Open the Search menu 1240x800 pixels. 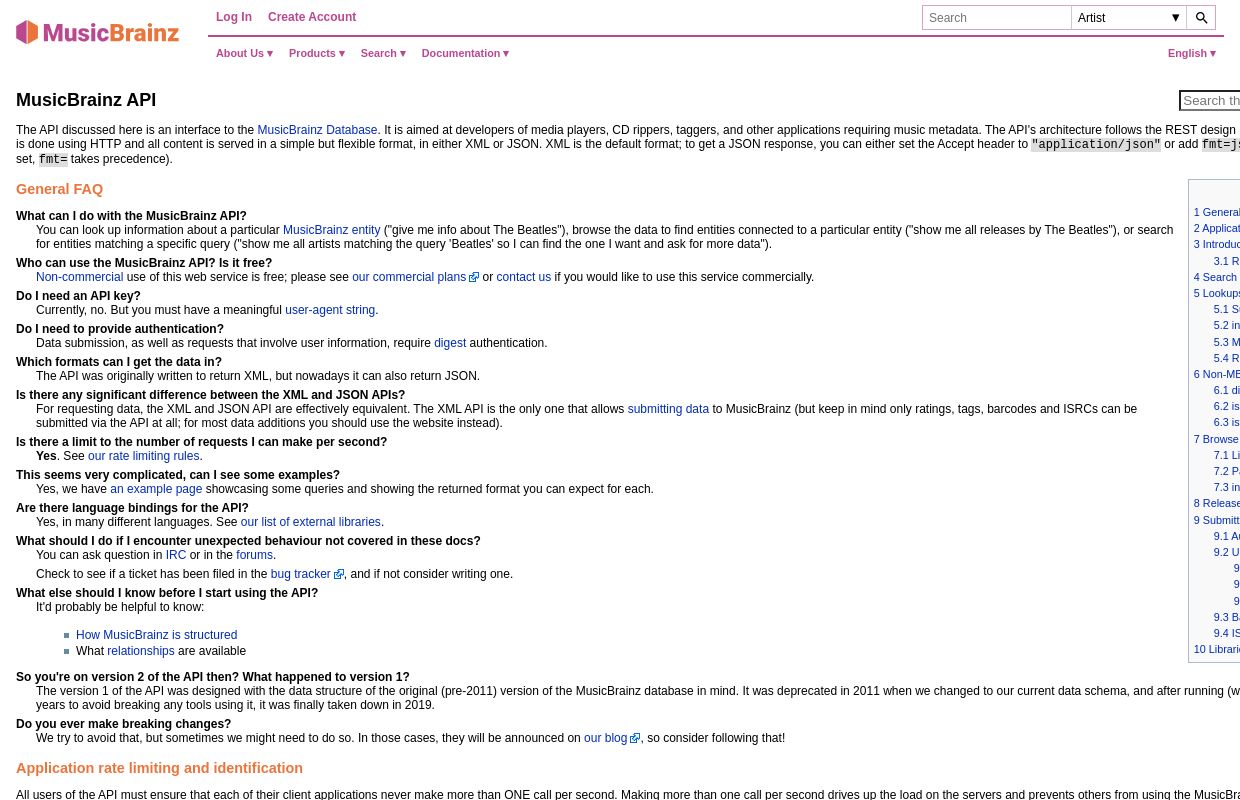tap(383, 53)
